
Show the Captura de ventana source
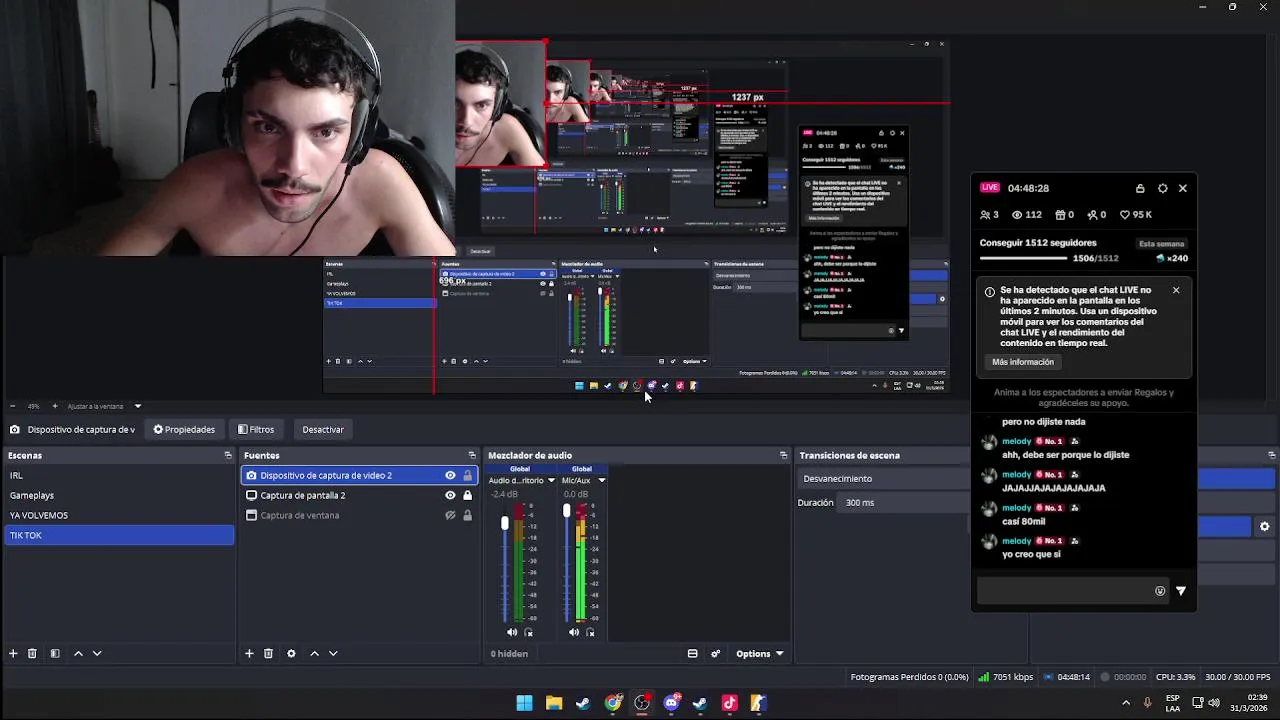(x=450, y=515)
